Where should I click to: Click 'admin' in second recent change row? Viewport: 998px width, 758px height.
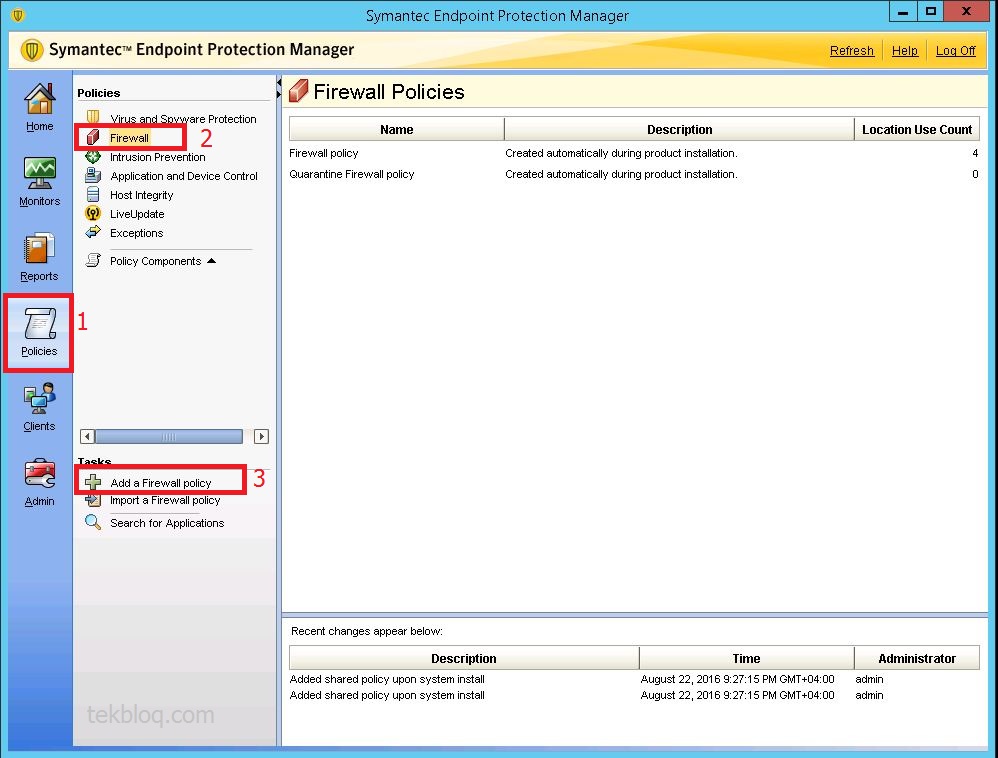869,695
